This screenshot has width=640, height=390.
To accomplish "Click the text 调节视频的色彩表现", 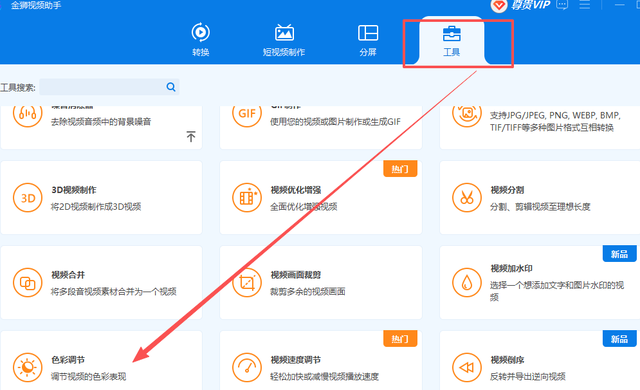I will coord(89,376).
